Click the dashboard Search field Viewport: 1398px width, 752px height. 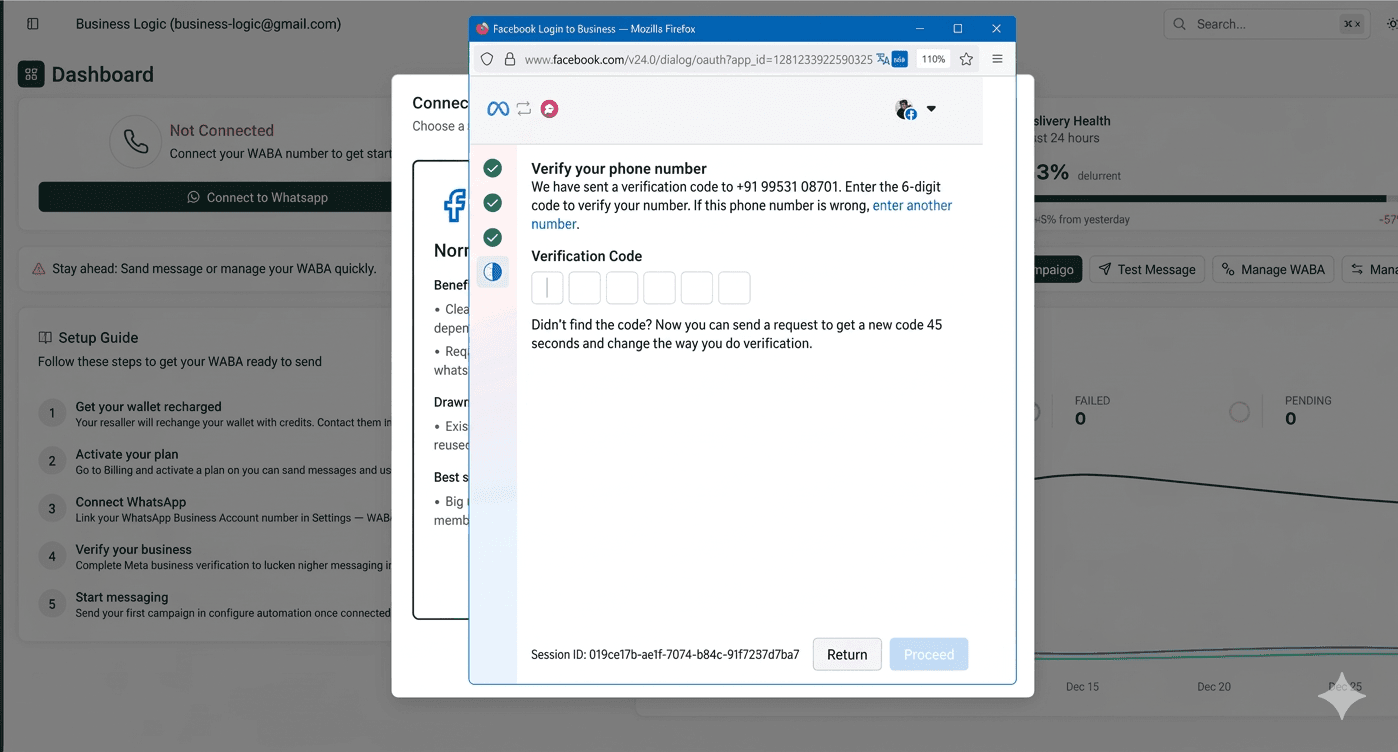point(1266,24)
